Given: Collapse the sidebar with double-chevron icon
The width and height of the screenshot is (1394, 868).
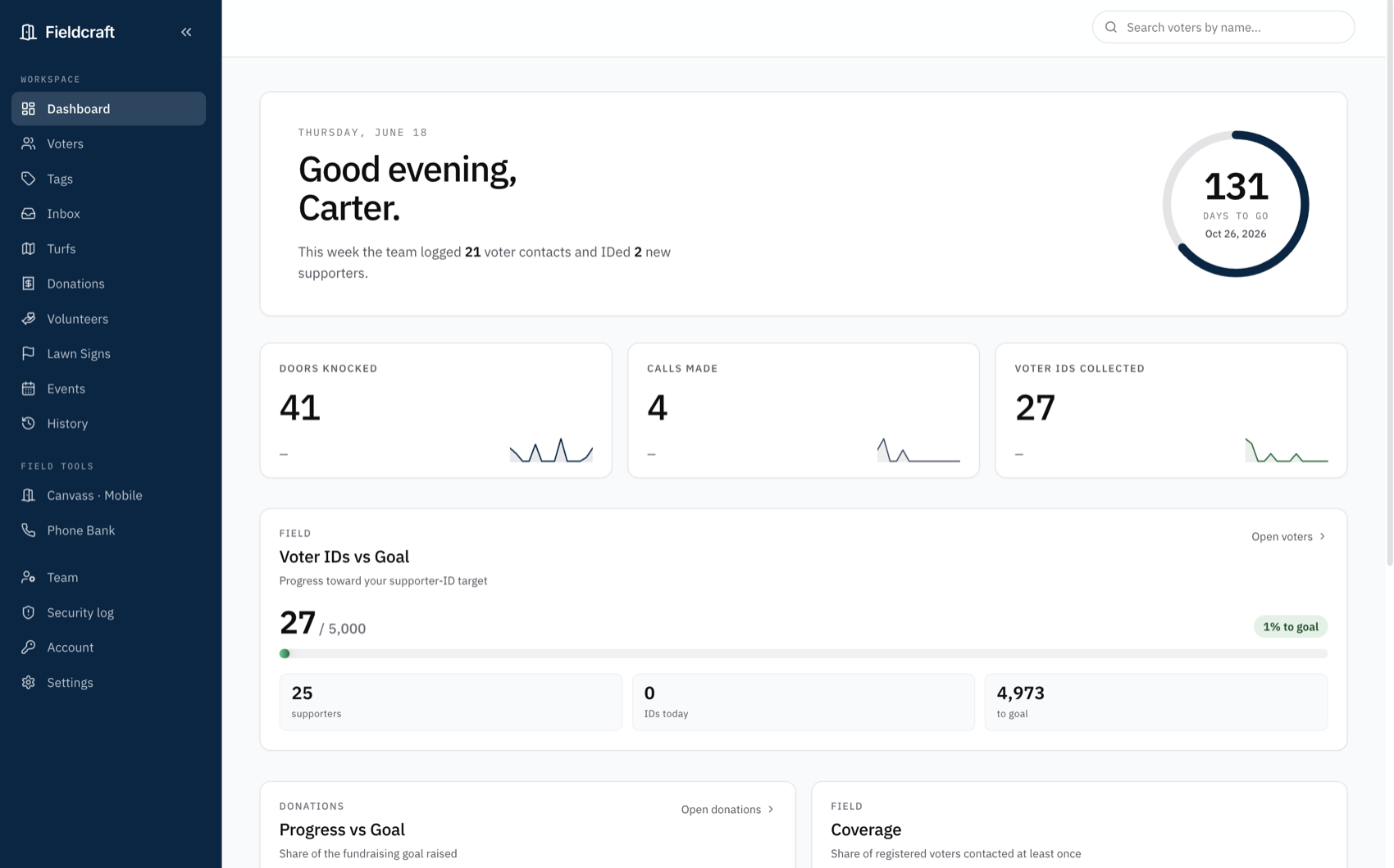Looking at the screenshot, I should pyautogui.click(x=186, y=32).
